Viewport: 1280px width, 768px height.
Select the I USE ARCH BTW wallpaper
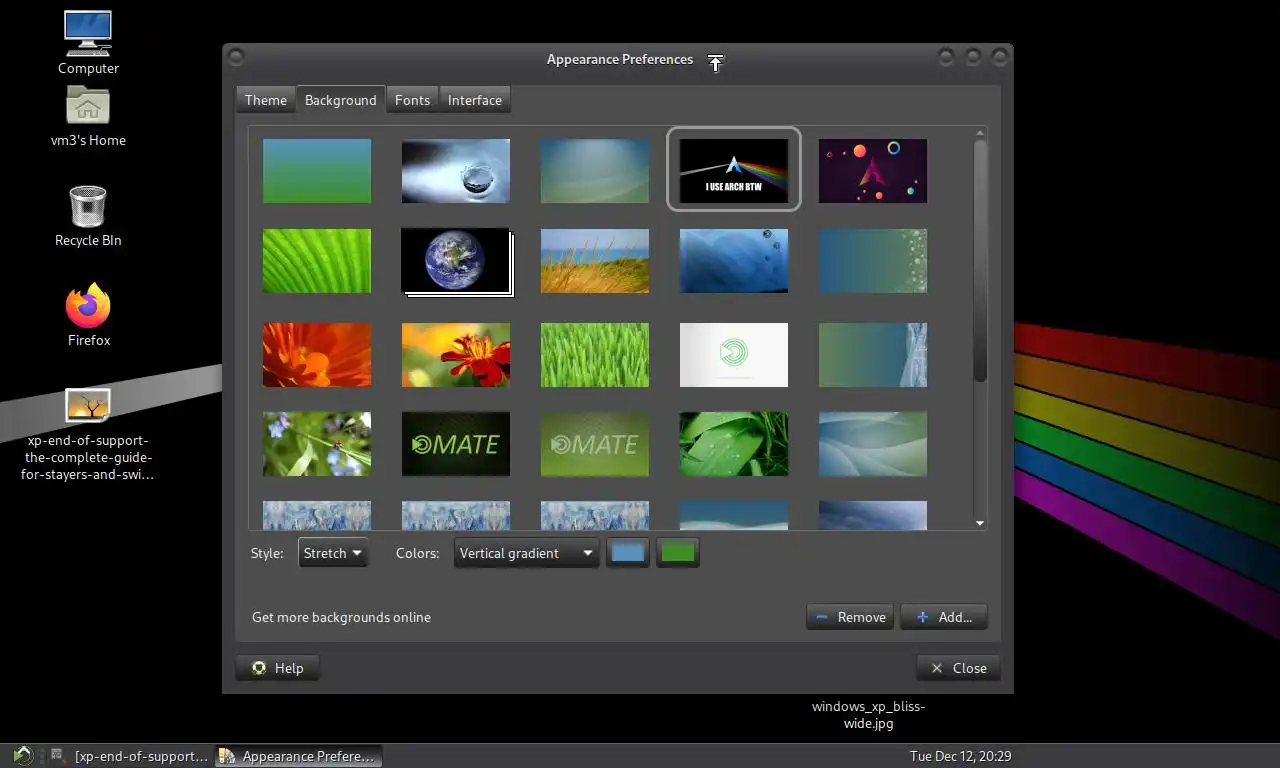(x=734, y=171)
